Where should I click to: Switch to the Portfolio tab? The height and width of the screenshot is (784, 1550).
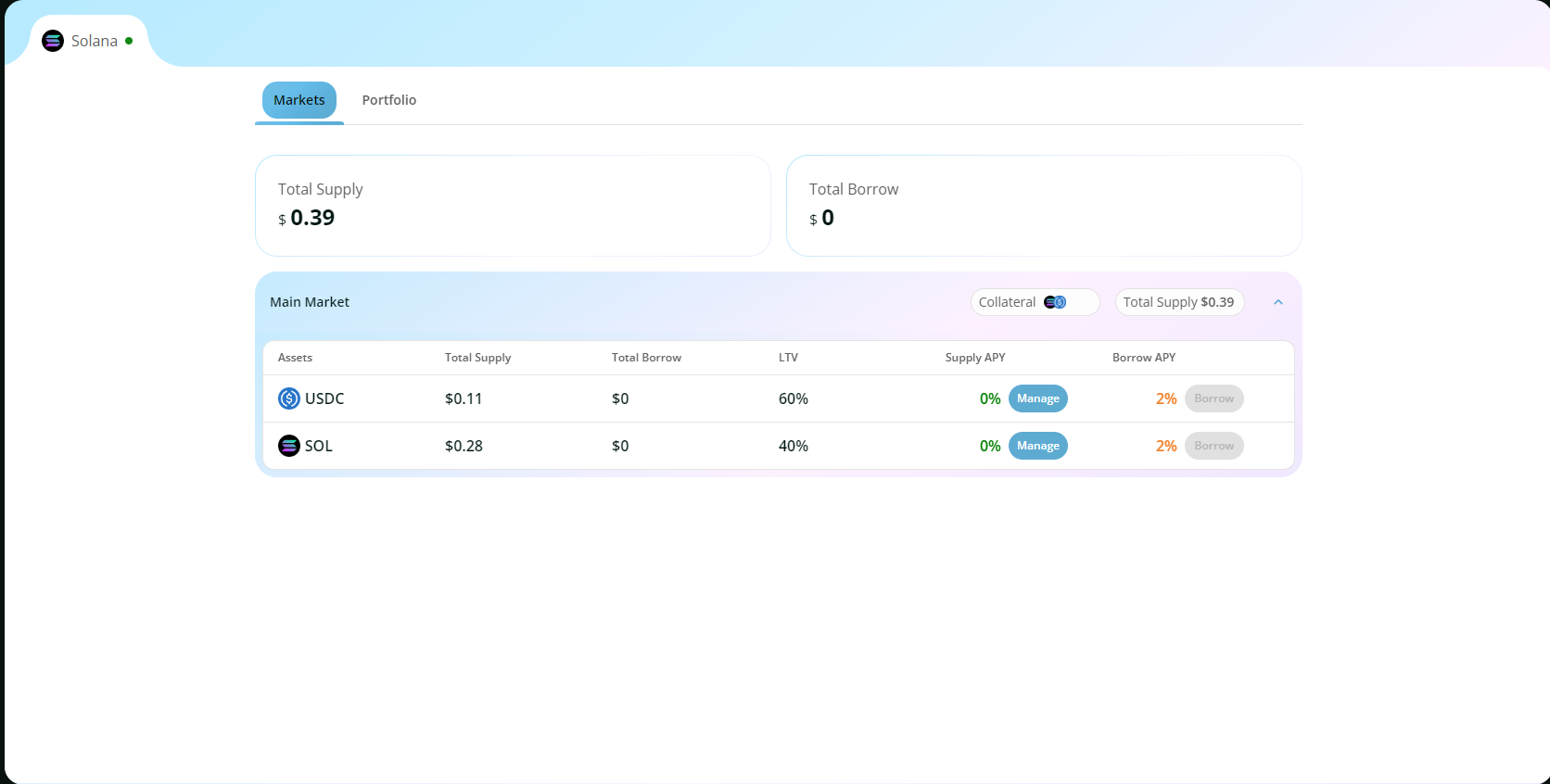pyautogui.click(x=388, y=100)
